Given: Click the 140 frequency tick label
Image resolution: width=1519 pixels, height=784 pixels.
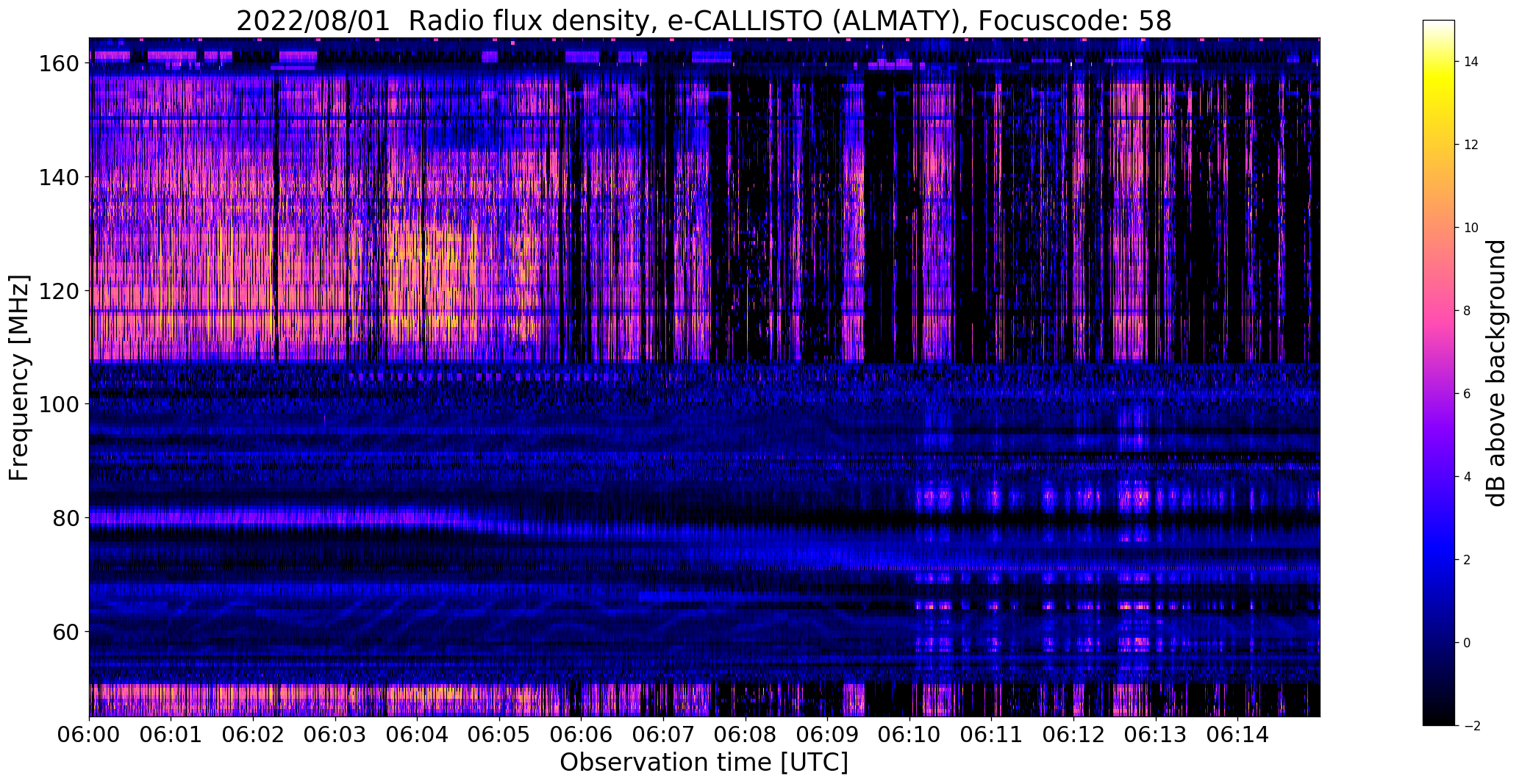Looking at the screenshot, I should pyautogui.click(x=58, y=177).
